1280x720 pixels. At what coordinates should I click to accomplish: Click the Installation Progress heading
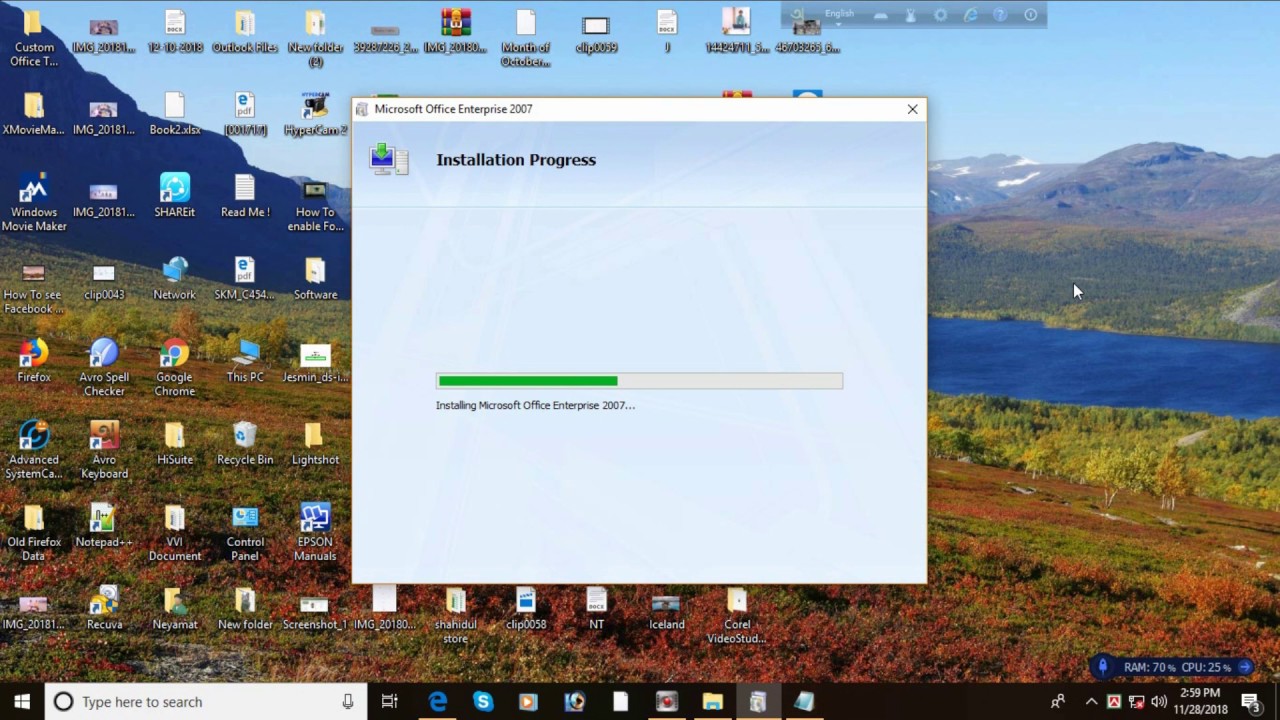coord(516,160)
